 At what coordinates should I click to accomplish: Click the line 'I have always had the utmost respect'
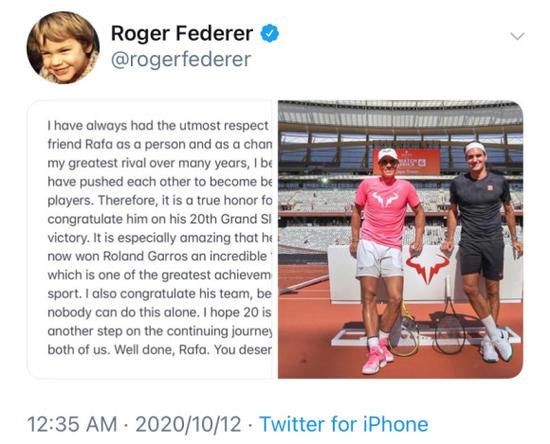pos(158,126)
